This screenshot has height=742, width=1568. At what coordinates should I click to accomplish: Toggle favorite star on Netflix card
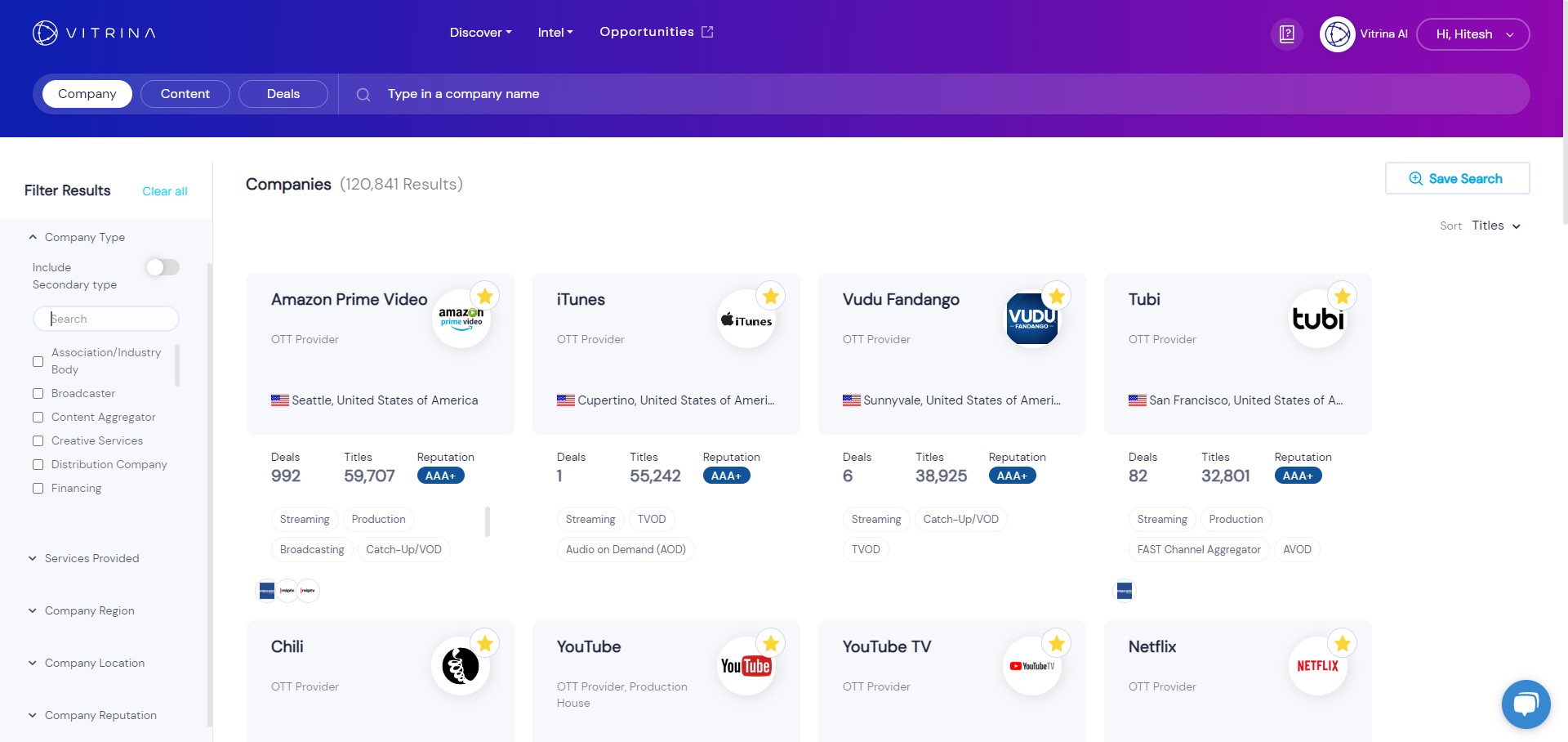[x=1343, y=643]
